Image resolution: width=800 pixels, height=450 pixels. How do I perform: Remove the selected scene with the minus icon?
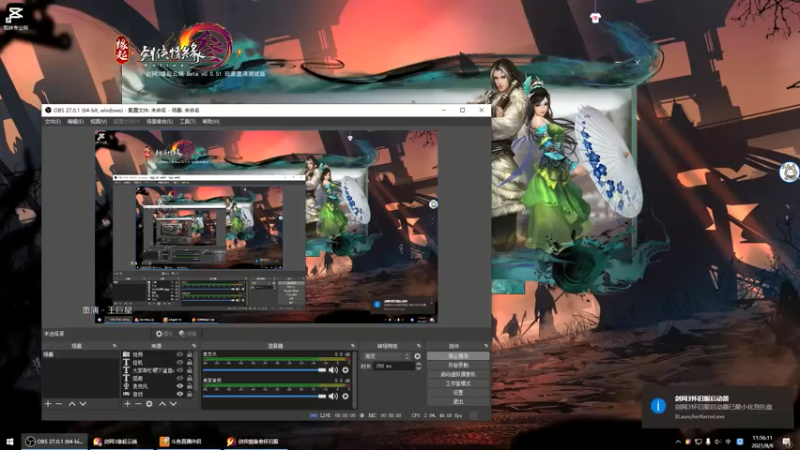pyautogui.click(x=59, y=404)
